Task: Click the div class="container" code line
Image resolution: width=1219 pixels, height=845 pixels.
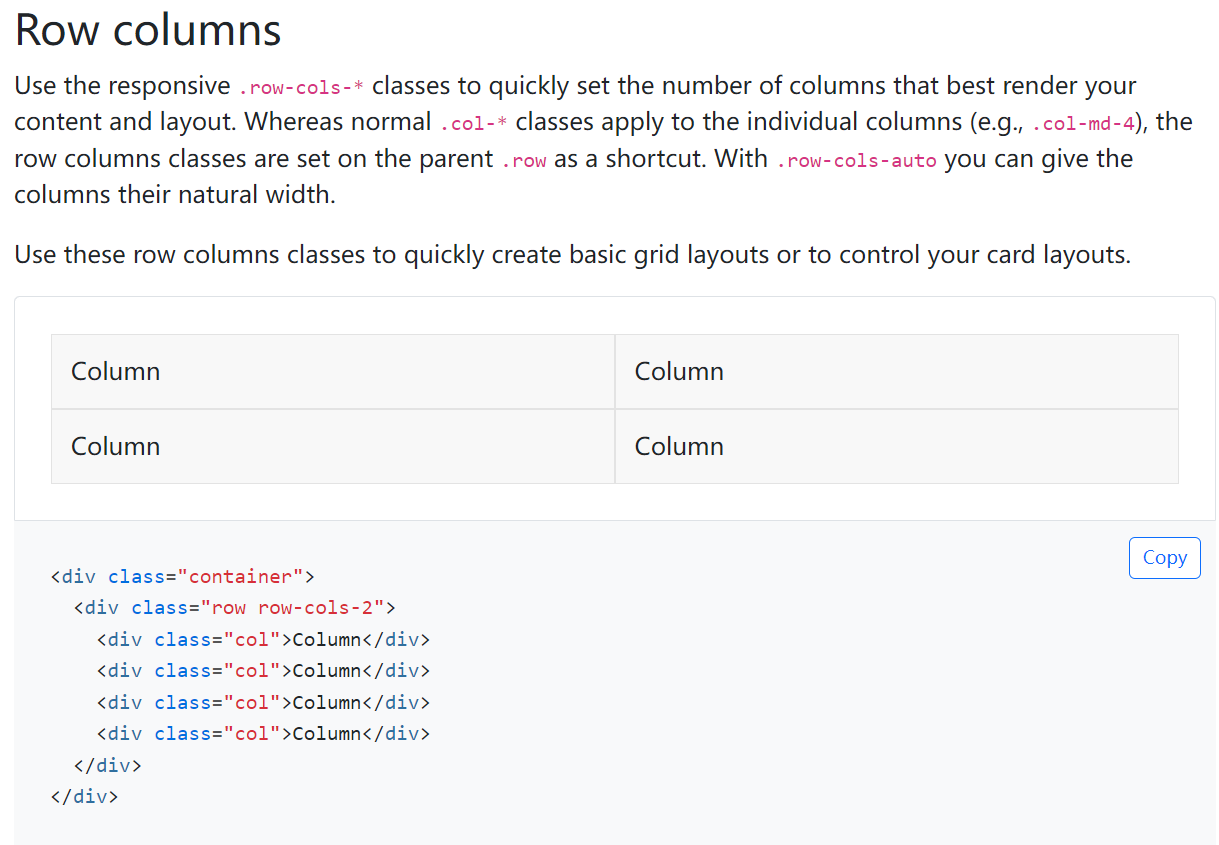Action: (x=182, y=576)
